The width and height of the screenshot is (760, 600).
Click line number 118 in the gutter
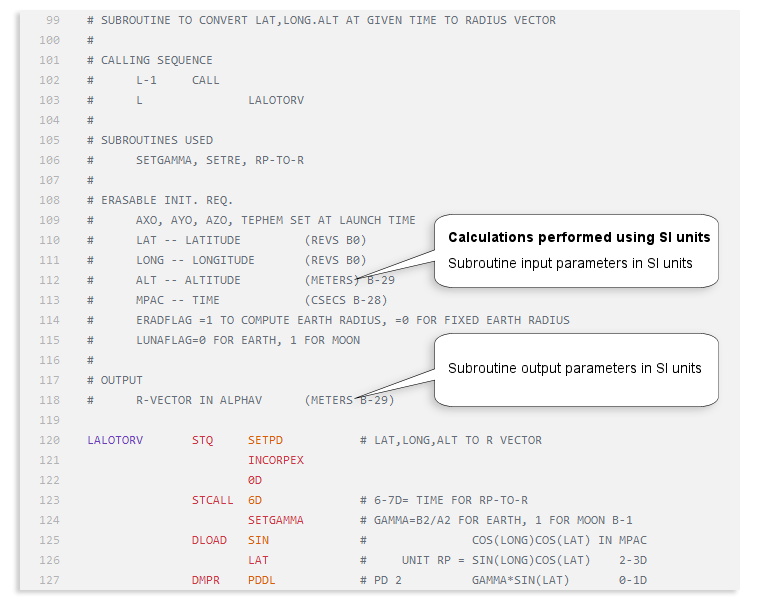49,400
